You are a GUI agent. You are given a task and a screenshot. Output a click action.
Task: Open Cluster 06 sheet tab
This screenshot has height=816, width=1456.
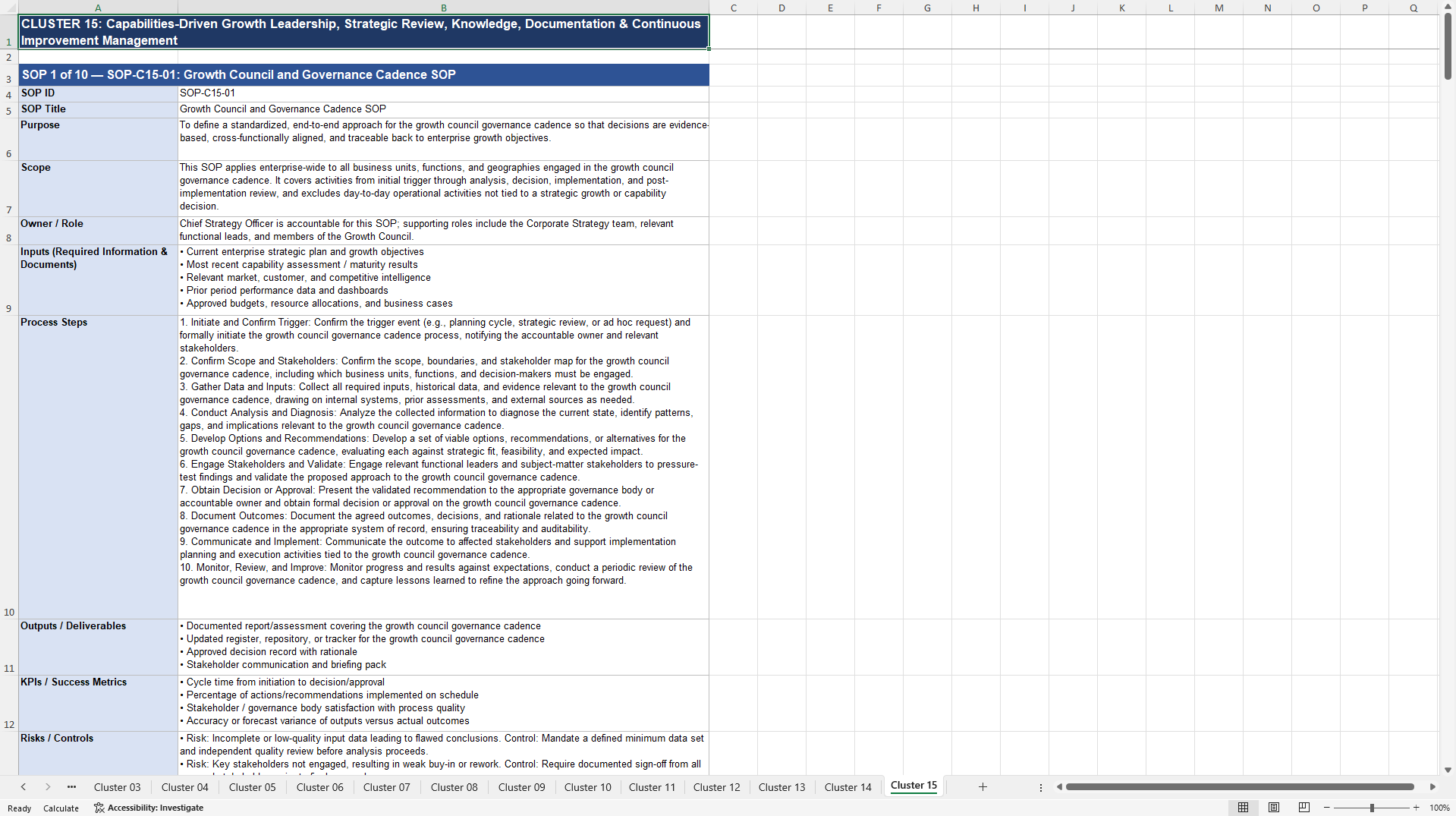coord(319,787)
